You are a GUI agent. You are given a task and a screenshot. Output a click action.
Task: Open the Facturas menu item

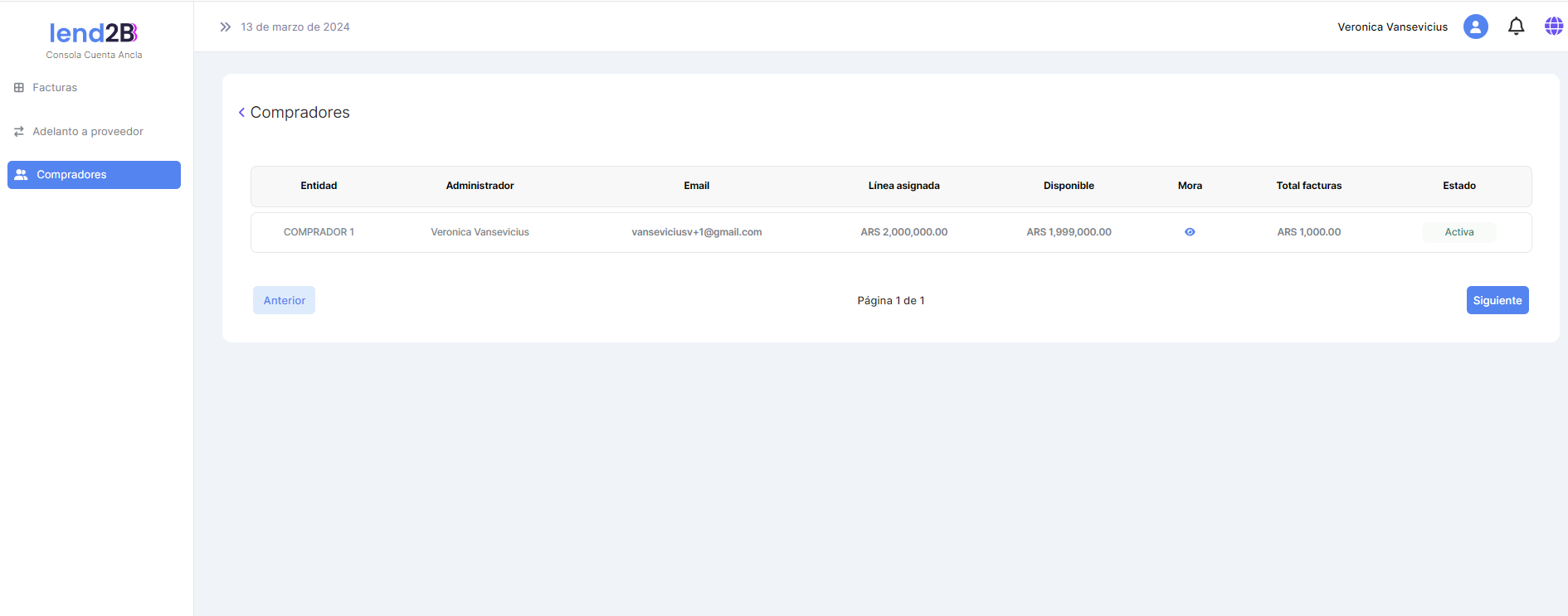point(55,88)
